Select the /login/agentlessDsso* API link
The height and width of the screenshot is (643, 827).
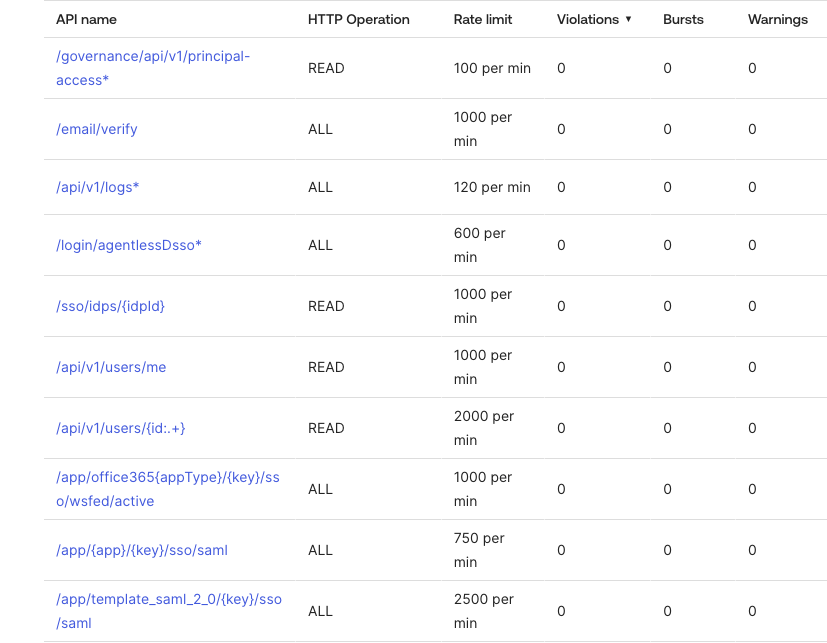pos(129,245)
